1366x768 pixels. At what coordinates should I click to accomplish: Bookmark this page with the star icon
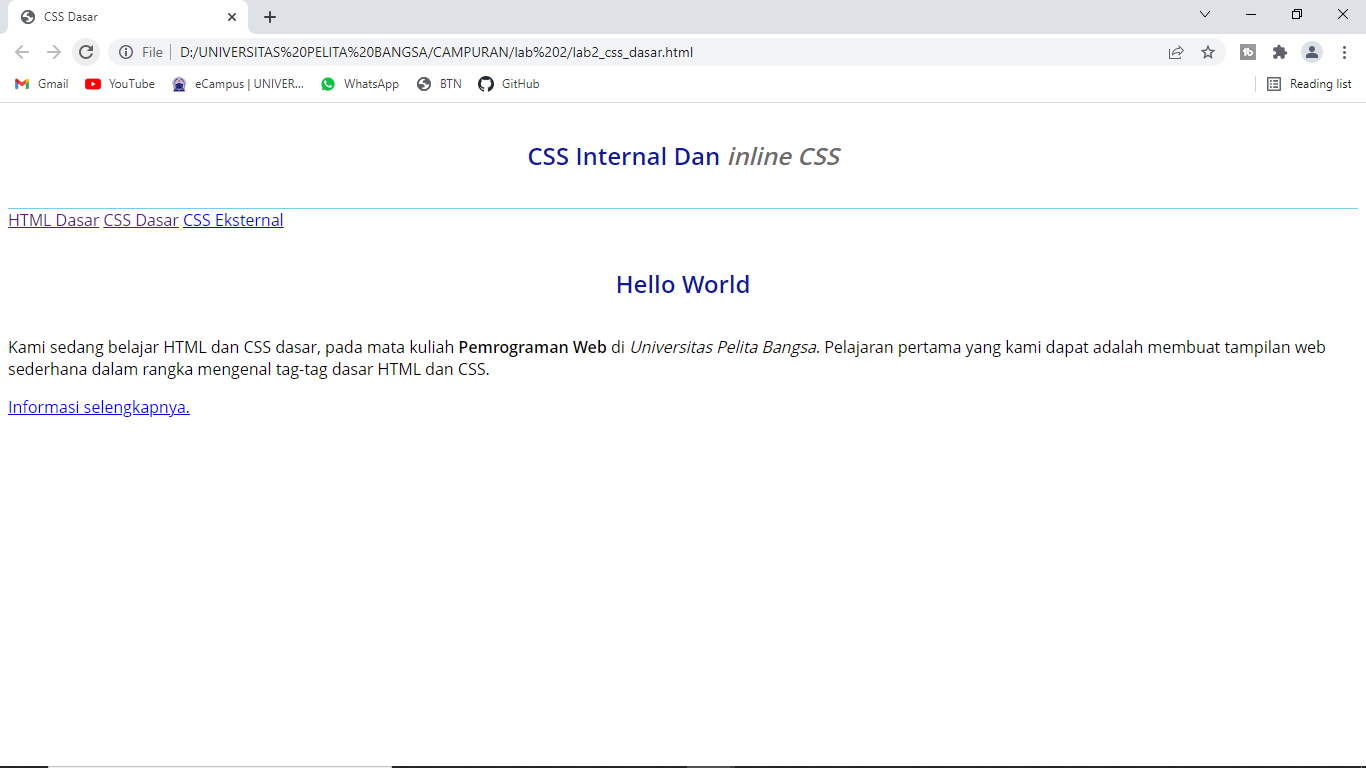click(1209, 51)
